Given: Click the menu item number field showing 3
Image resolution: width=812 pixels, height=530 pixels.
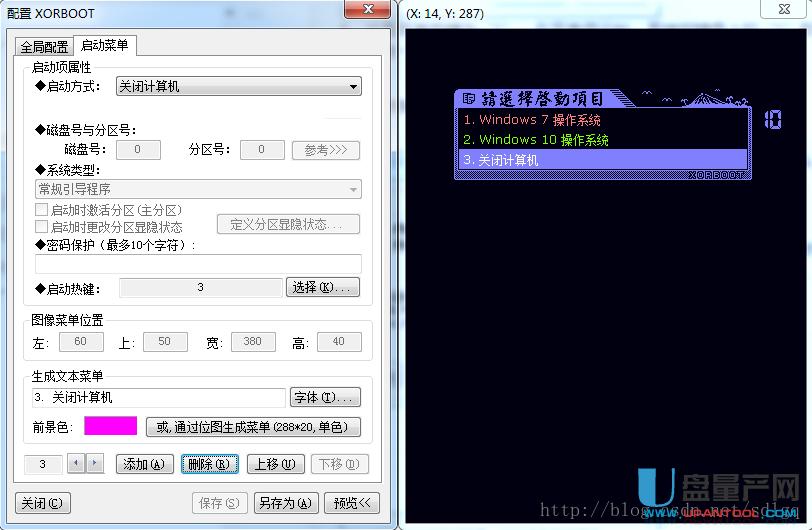Looking at the screenshot, I should 44,464.
